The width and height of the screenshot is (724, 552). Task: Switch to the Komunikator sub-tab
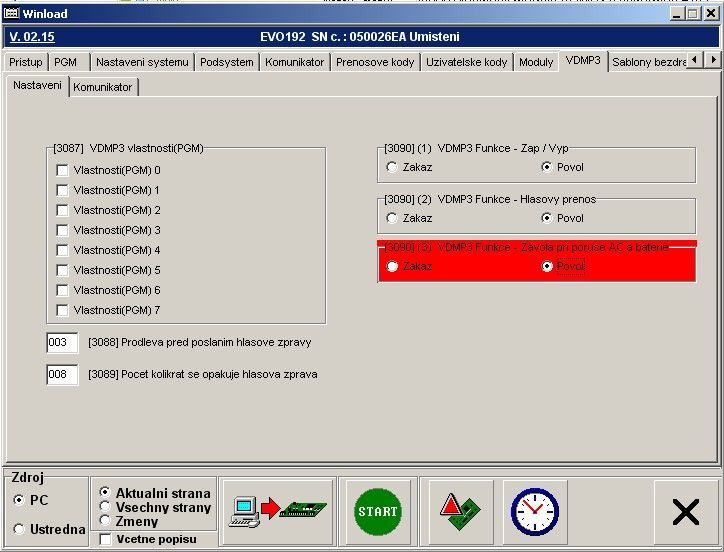click(x=102, y=87)
